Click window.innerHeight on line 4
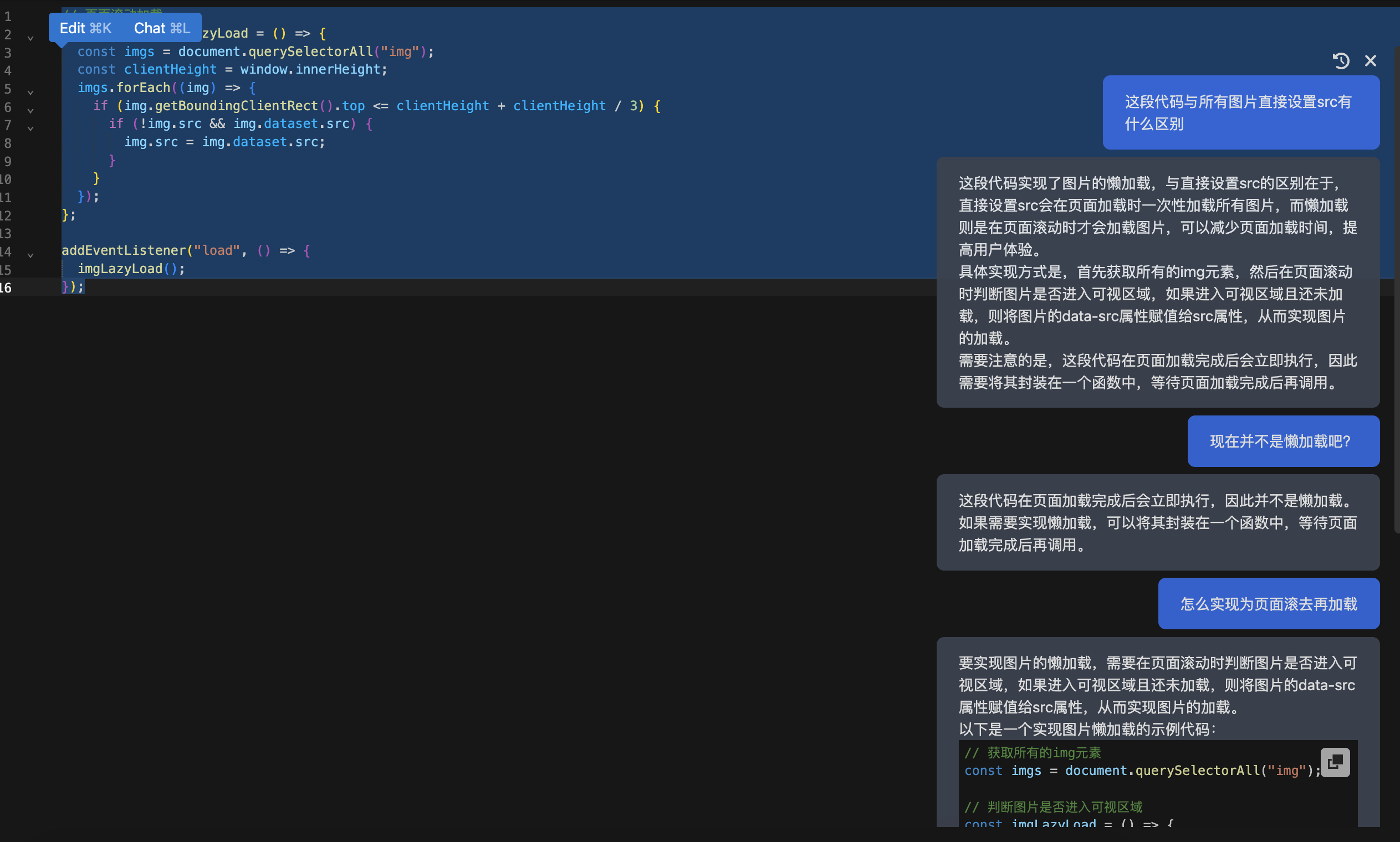Image resolution: width=1400 pixels, height=842 pixels. [313, 69]
